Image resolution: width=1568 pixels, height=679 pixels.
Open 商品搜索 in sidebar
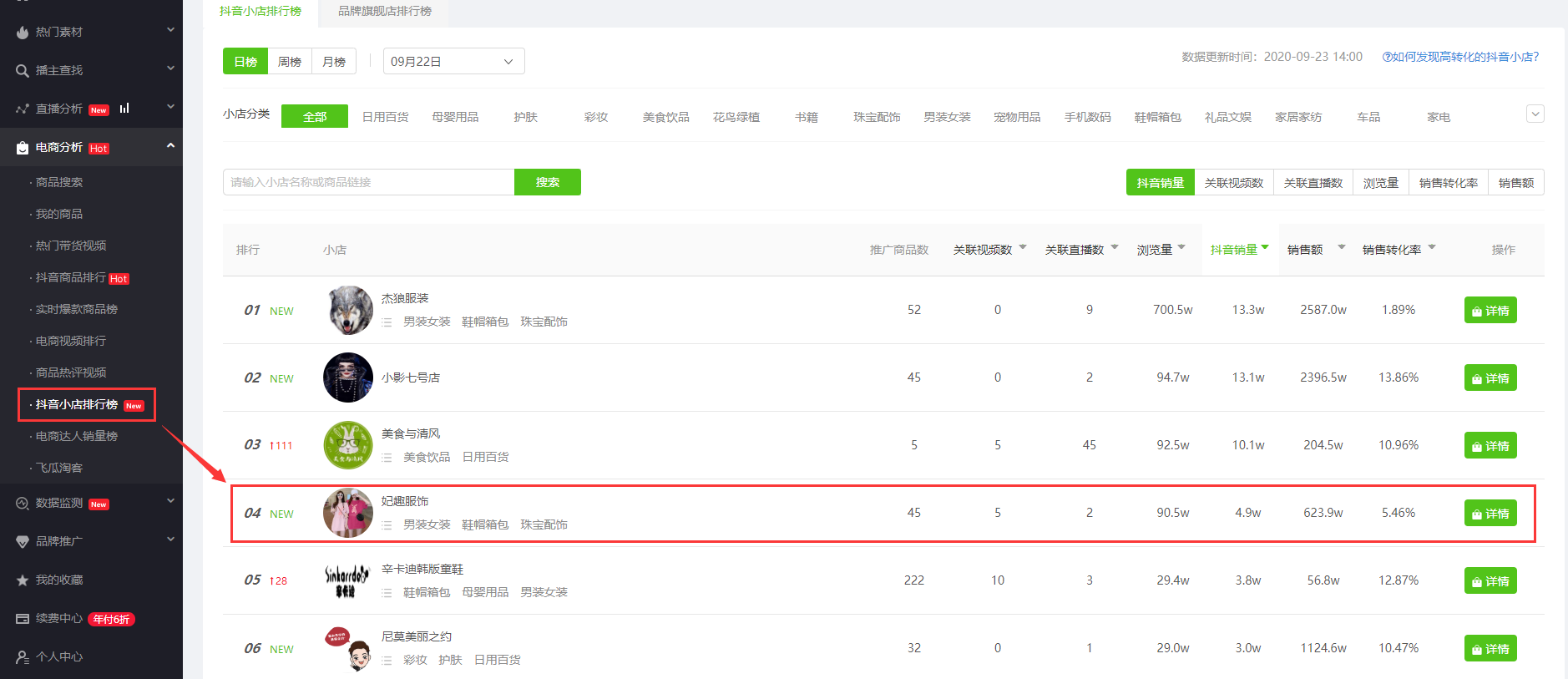click(59, 182)
